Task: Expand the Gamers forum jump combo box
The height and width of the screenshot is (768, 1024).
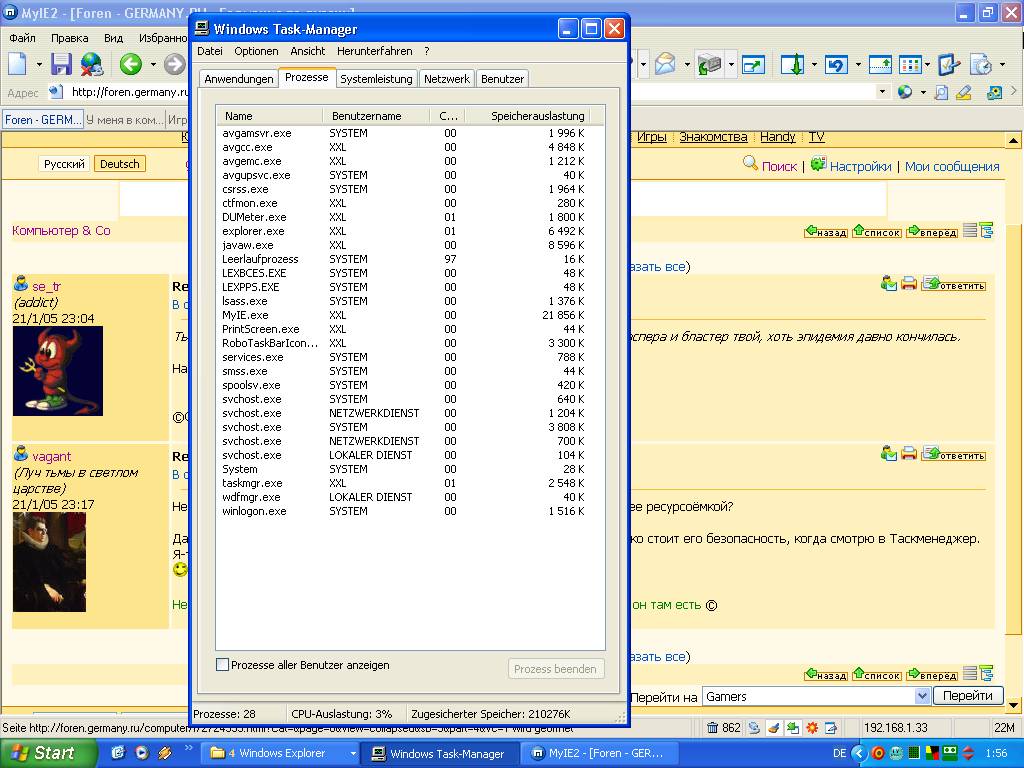Action: [922, 696]
